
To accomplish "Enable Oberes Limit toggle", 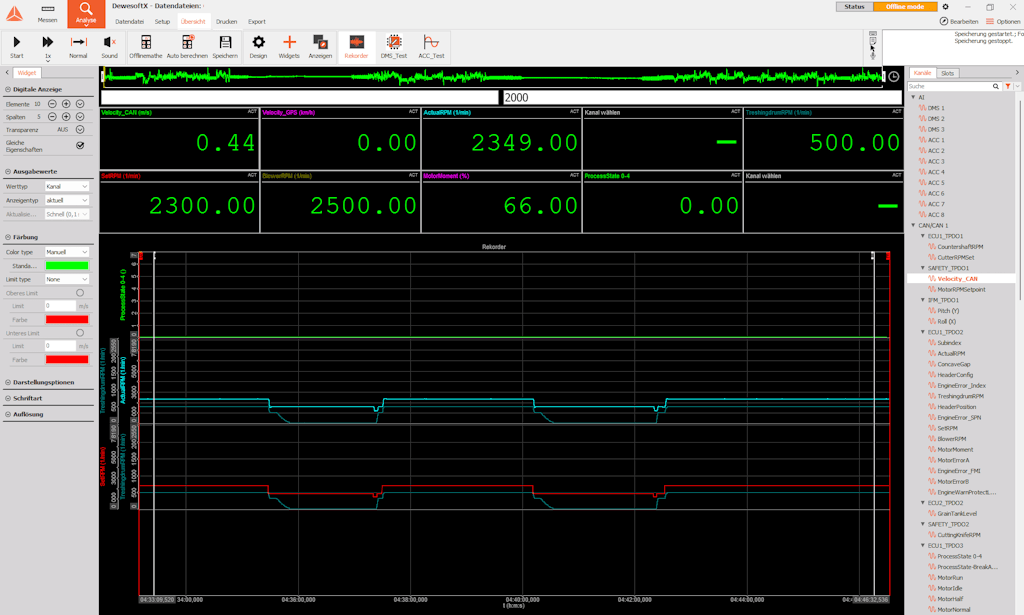I will (80, 293).
